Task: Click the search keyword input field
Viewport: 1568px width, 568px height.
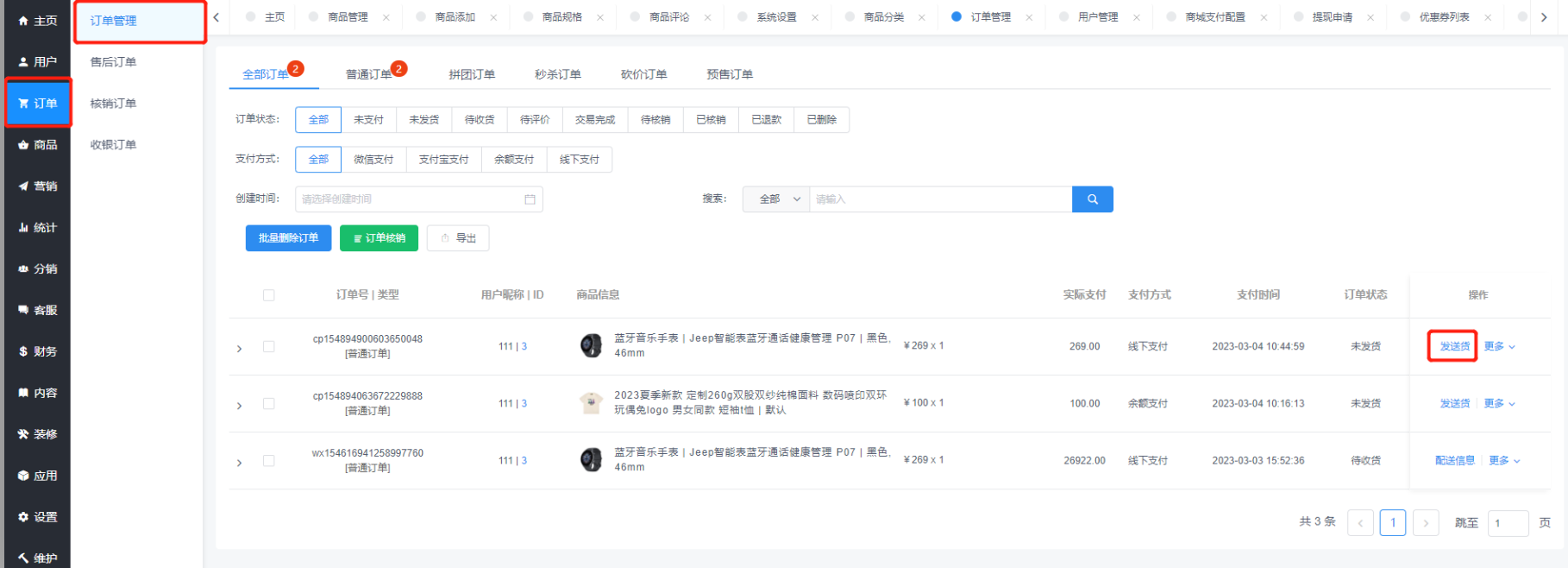Action: click(x=940, y=199)
